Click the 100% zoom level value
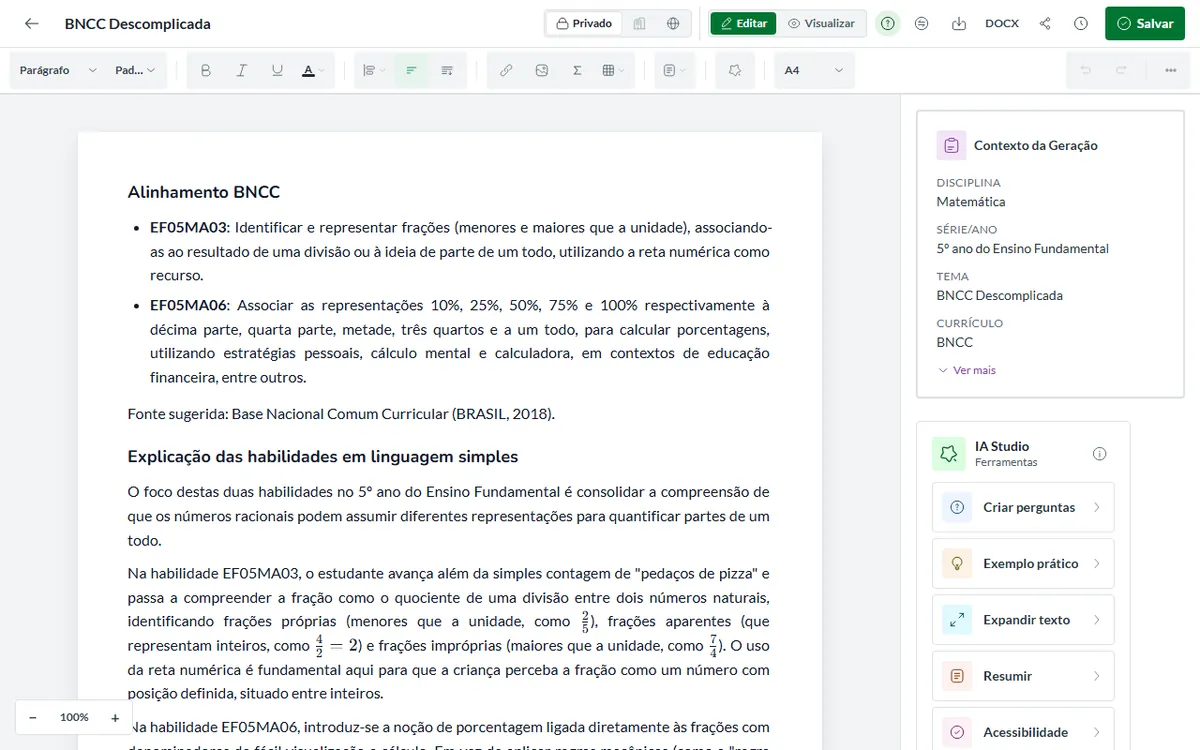Image resolution: width=1200 pixels, height=750 pixels. pyautogui.click(x=74, y=717)
